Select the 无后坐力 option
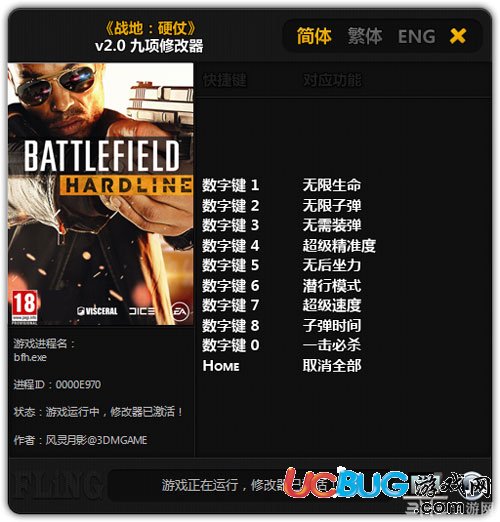The width and height of the screenshot is (500, 522). point(332,265)
